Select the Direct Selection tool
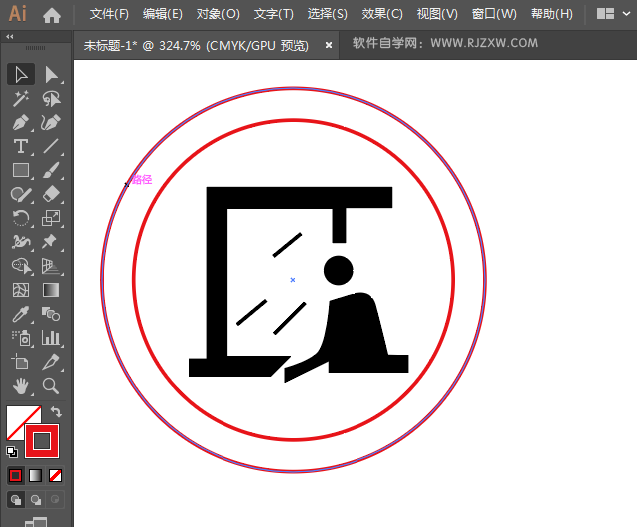Screen dimensions: 637x527 click(x=51, y=75)
